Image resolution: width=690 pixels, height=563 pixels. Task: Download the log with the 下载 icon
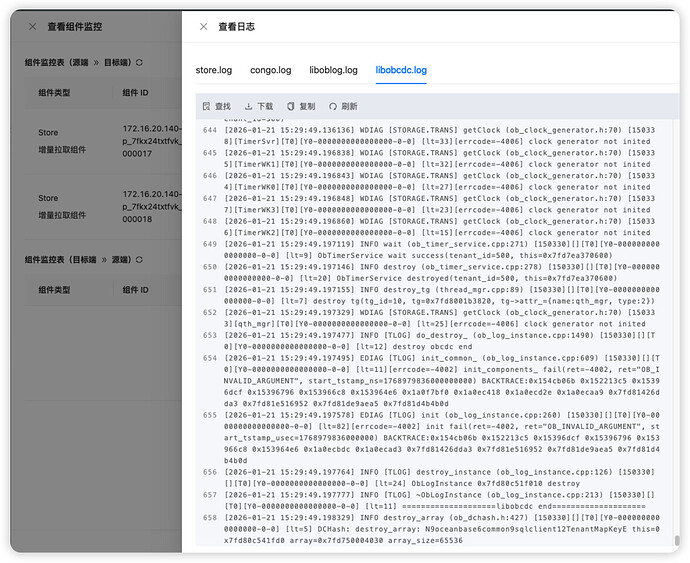coord(249,106)
